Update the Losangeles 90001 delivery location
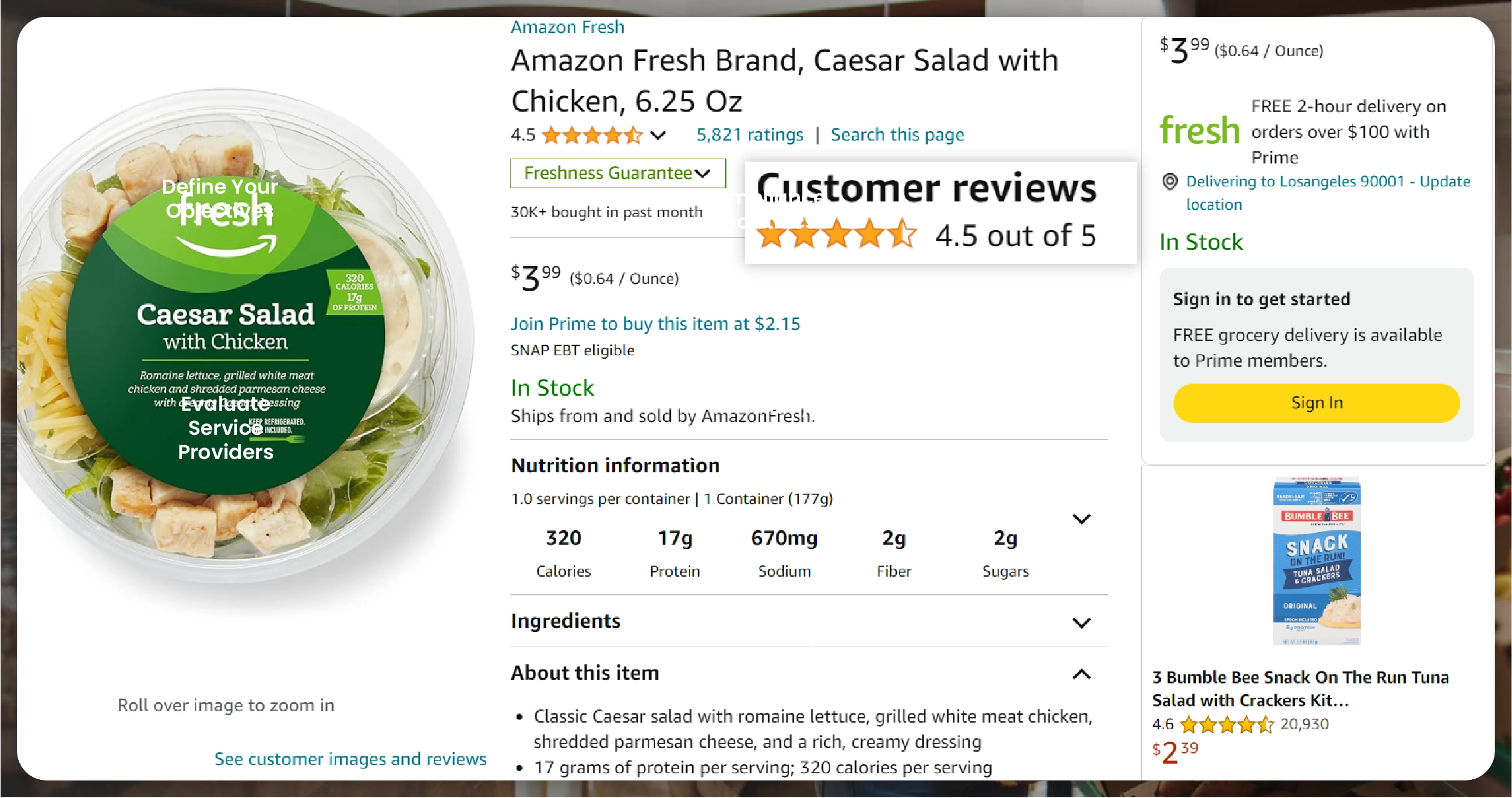1512x798 pixels. click(x=1327, y=182)
